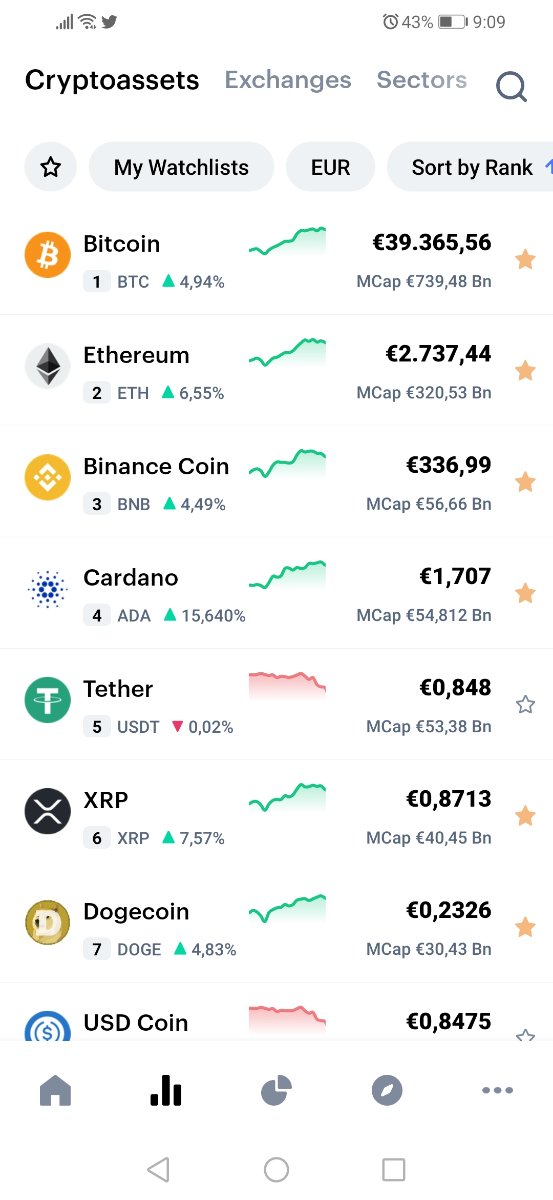
Task: Tap the Android back navigation button
Action: click(x=158, y=1169)
